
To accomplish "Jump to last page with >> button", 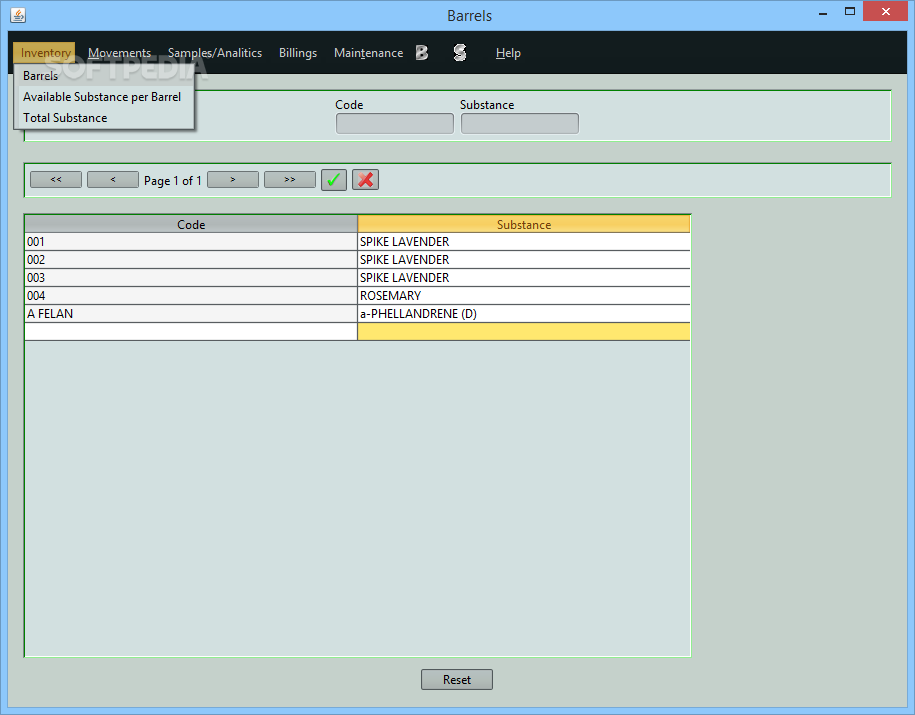I will [x=289, y=180].
